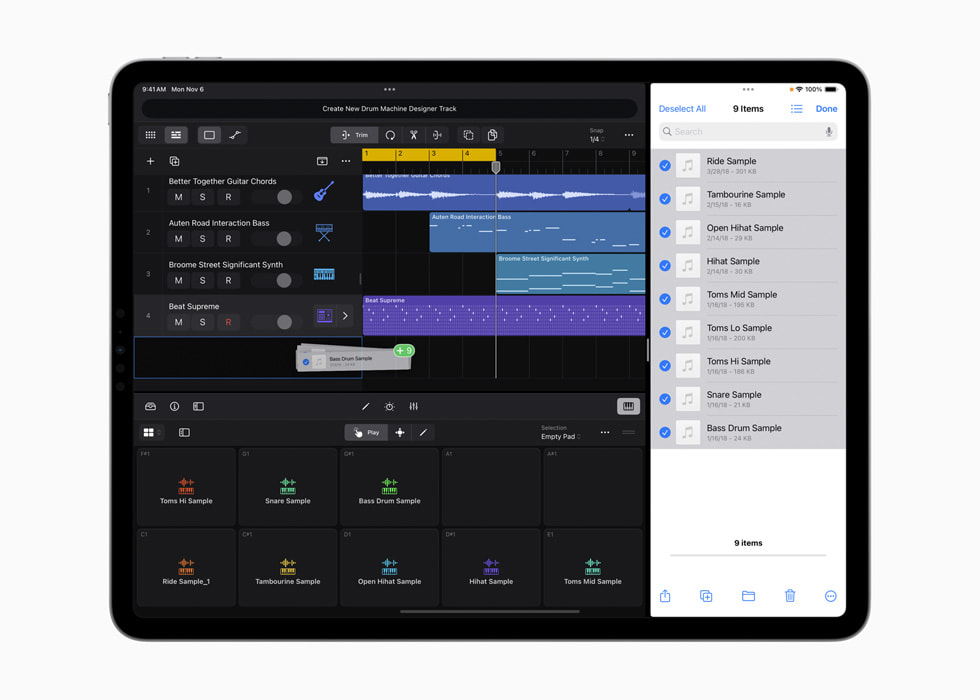Tap the keyboard play surface icon
The image size is (980, 700).
tap(628, 406)
